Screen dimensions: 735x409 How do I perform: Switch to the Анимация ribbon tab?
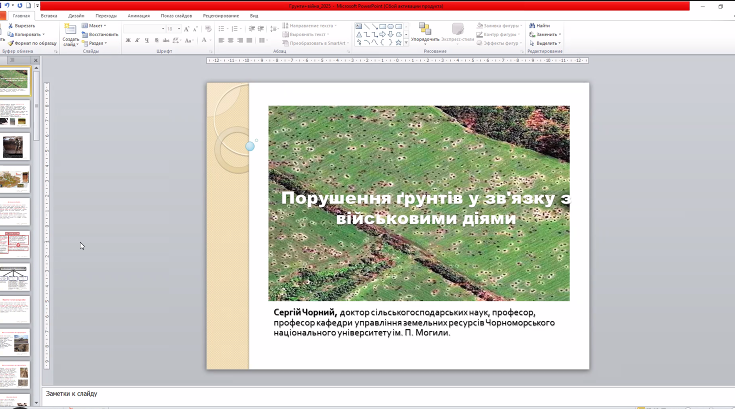[x=140, y=16]
